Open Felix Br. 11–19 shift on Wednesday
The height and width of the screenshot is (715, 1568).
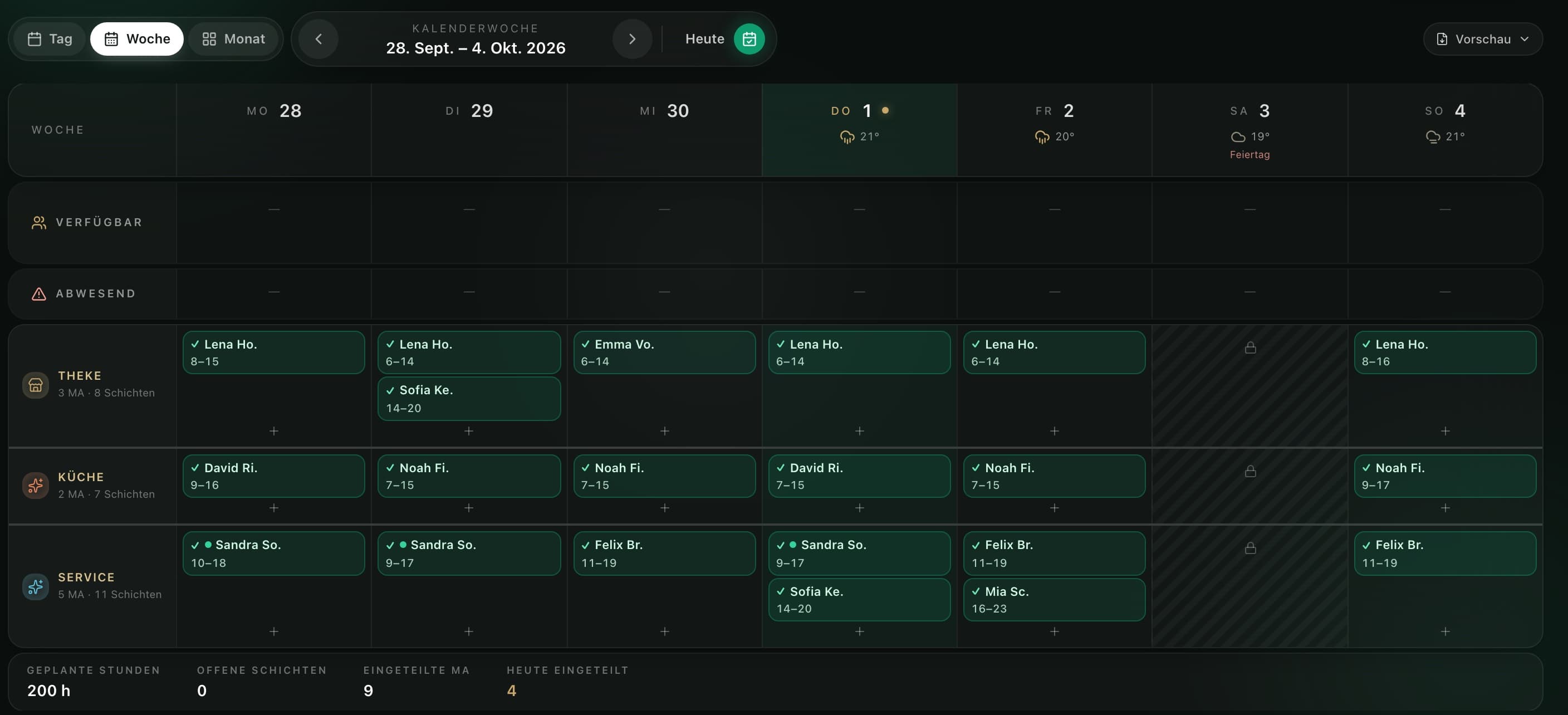click(665, 553)
